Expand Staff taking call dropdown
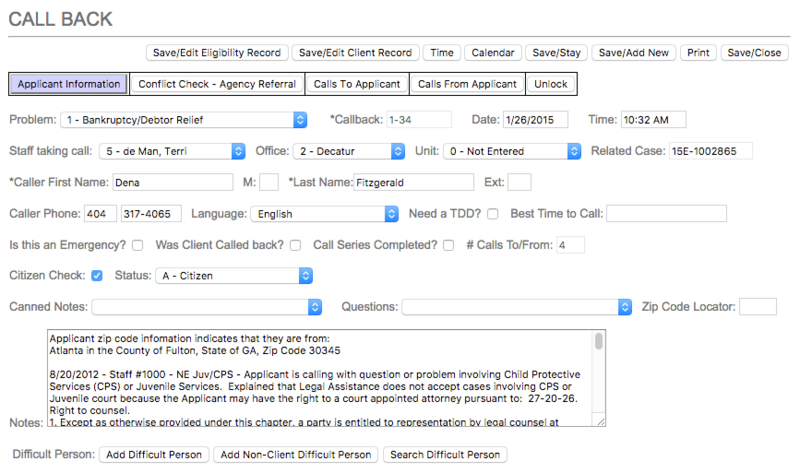This screenshot has width=800, height=473. (172, 151)
